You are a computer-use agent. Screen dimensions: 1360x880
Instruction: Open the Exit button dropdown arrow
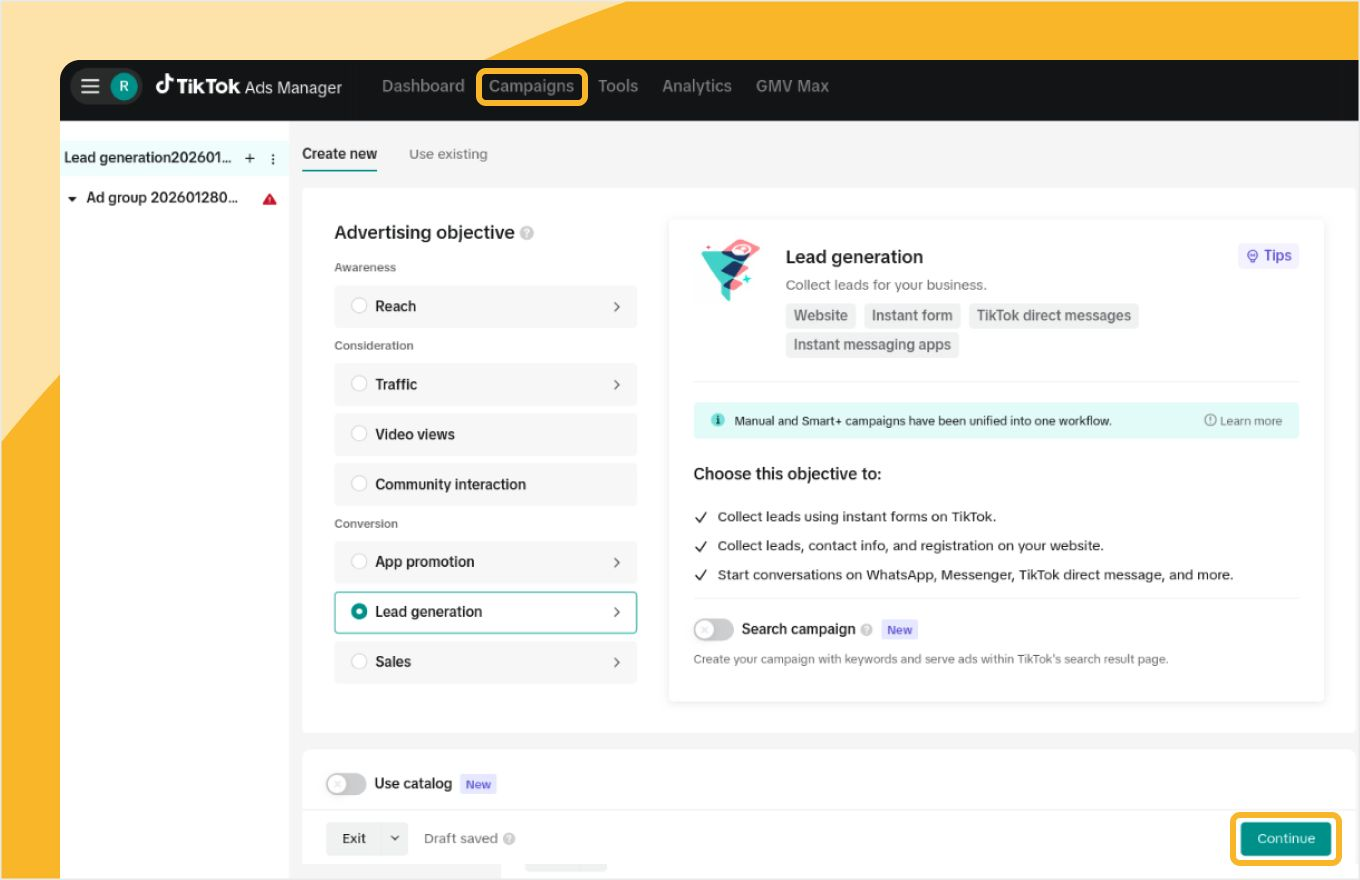click(x=394, y=838)
